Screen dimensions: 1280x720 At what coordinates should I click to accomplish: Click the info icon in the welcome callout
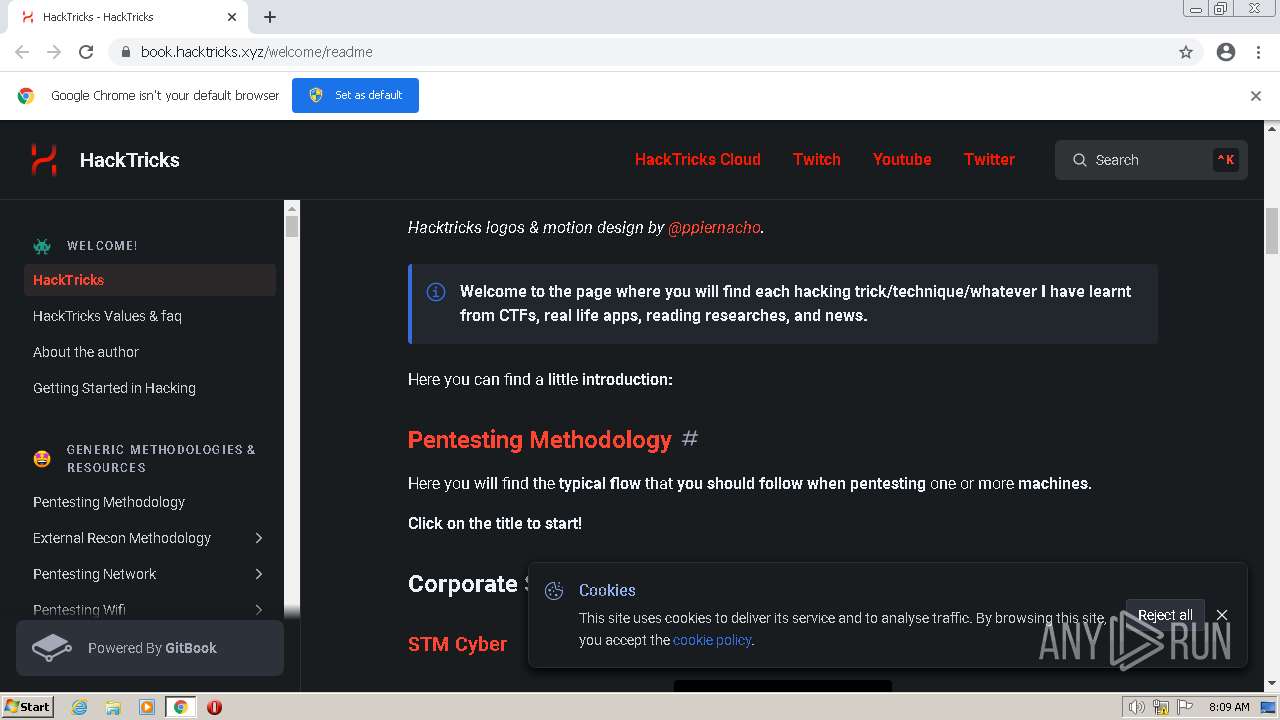pos(436,292)
